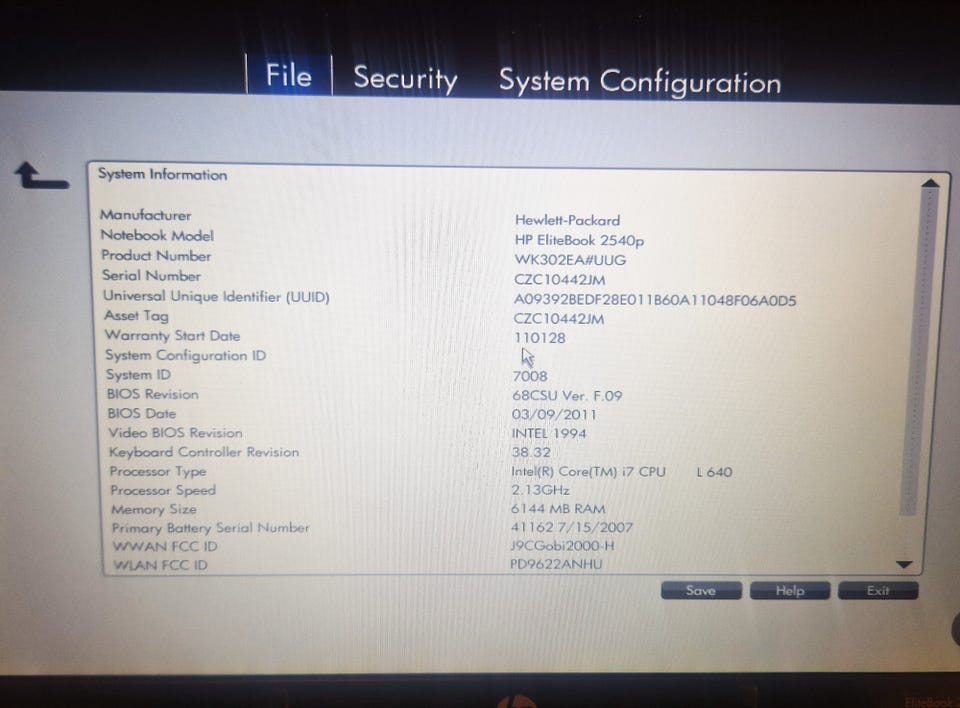Open the System Configuration tab
Image resolution: width=960 pixels, height=708 pixels.
[640, 82]
